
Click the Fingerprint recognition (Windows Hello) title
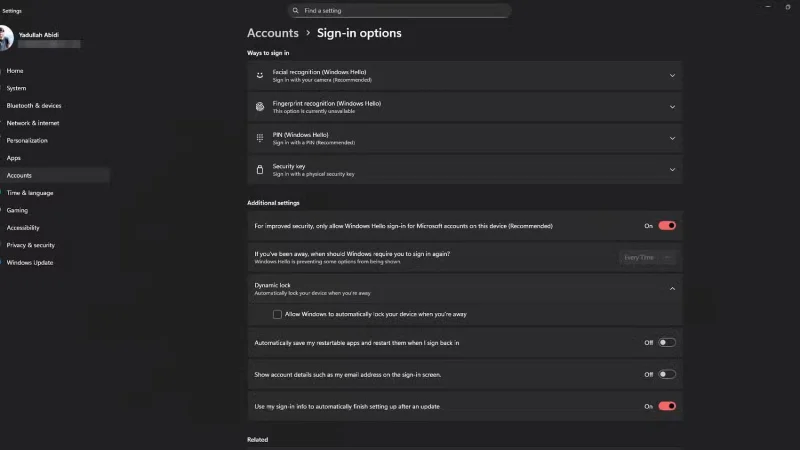[x=327, y=103]
